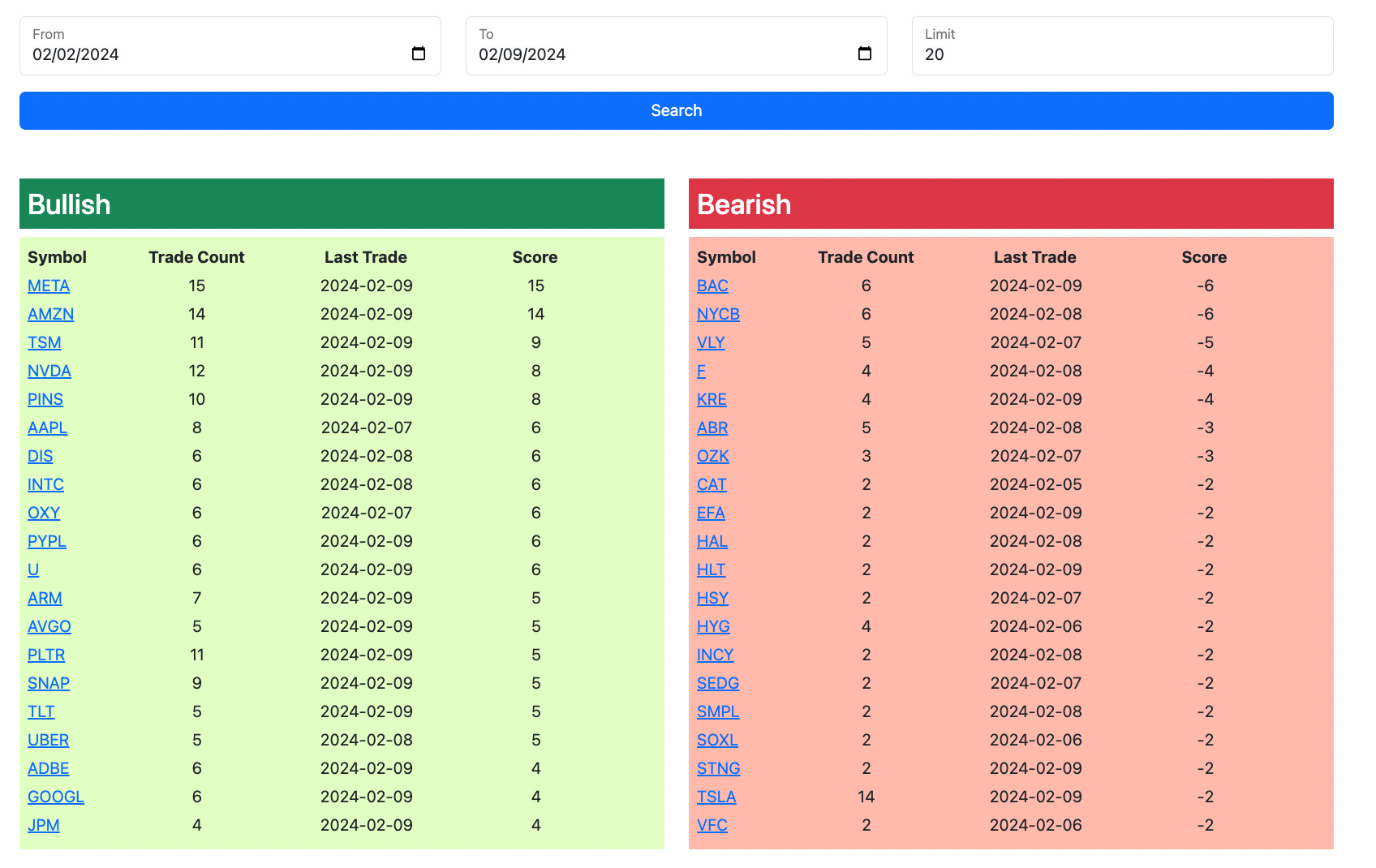The image size is (1376, 868).
Task: Click the Bullish table heading
Action: (69, 204)
